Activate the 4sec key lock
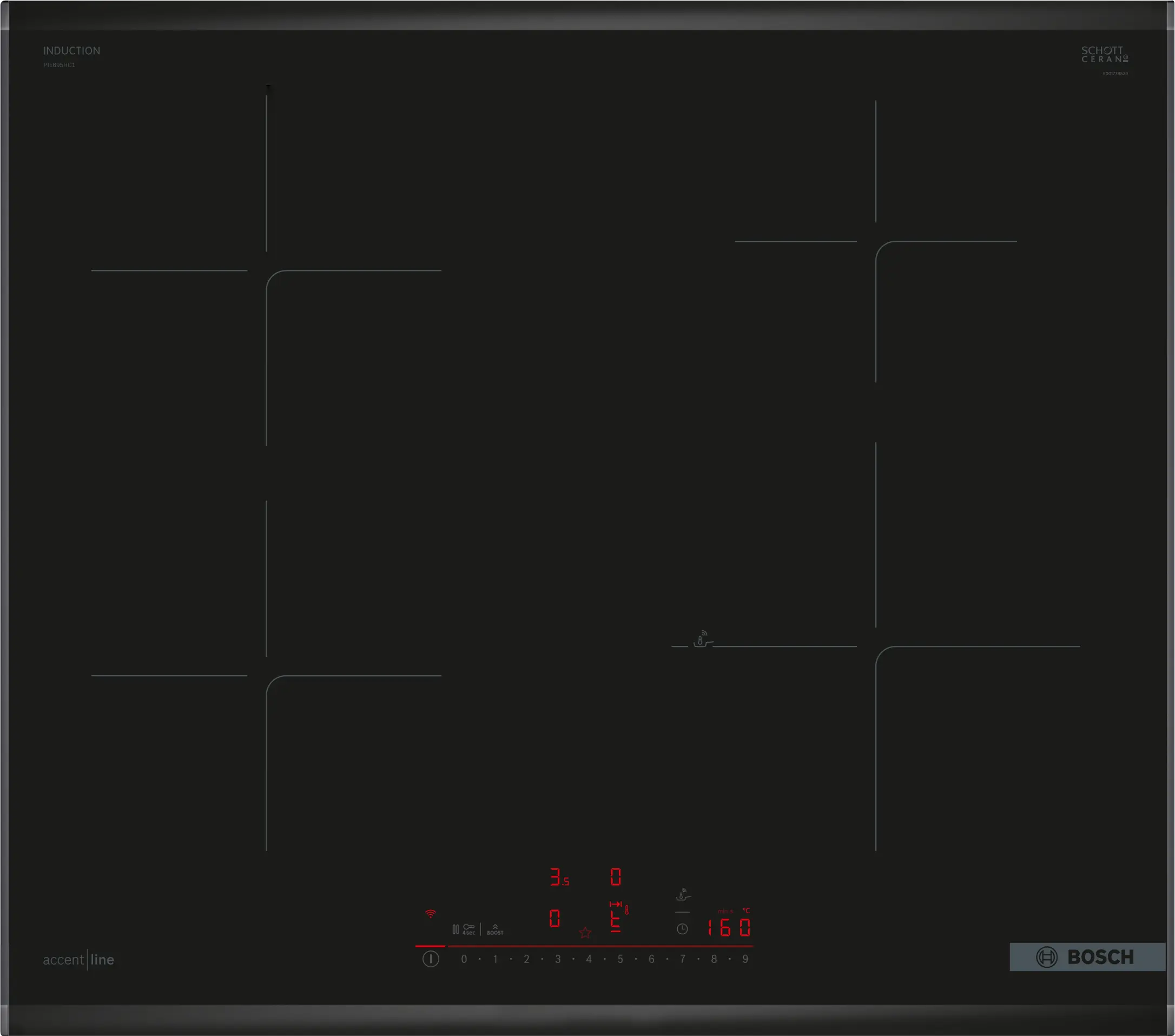 469,929
